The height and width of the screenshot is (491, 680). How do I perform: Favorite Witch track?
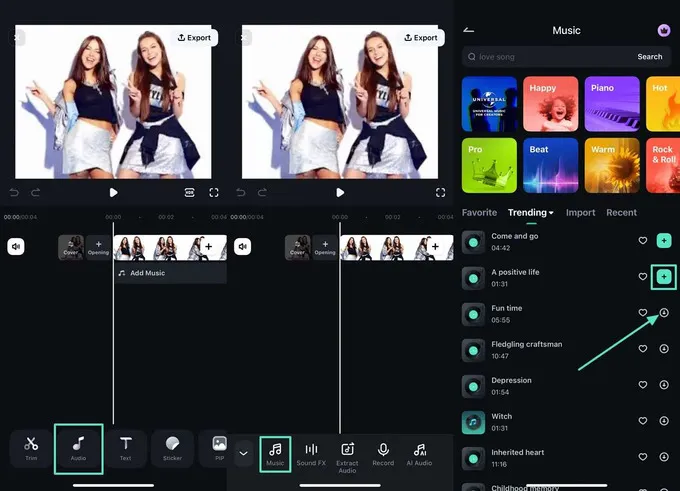(x=643, y=421)
